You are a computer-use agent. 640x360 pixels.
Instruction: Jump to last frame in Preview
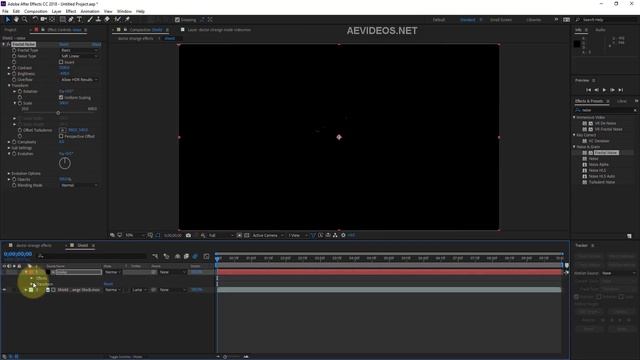coord(621,90)
